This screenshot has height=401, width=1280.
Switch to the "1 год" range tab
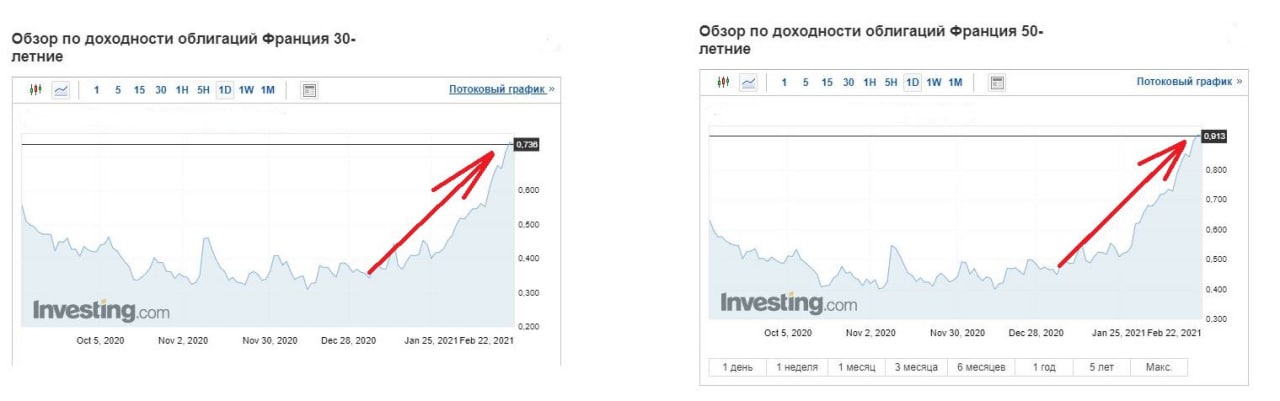coord(1044,367)
